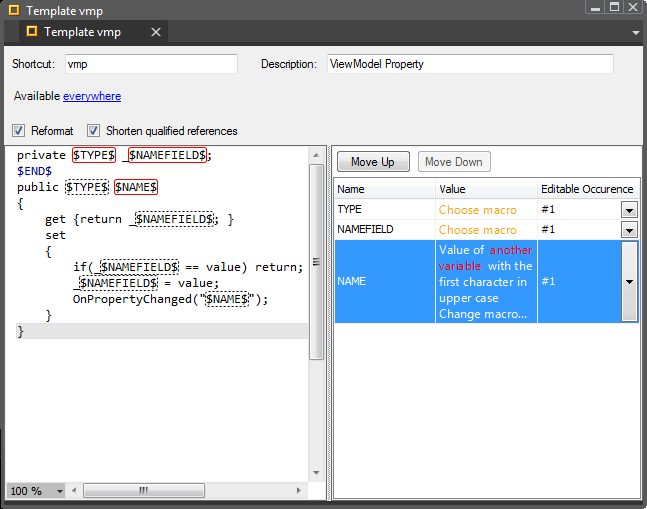Click the code editor scroll up arrow

[316, 155]
